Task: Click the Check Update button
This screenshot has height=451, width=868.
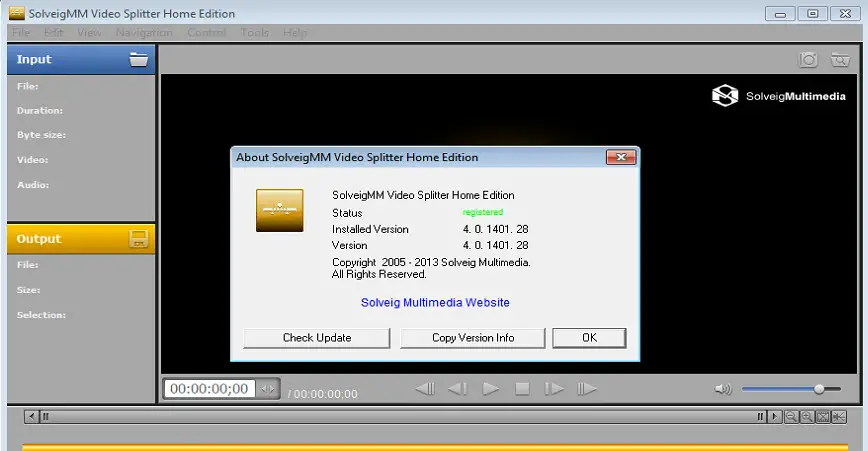Action: click(x=317, y=338)
